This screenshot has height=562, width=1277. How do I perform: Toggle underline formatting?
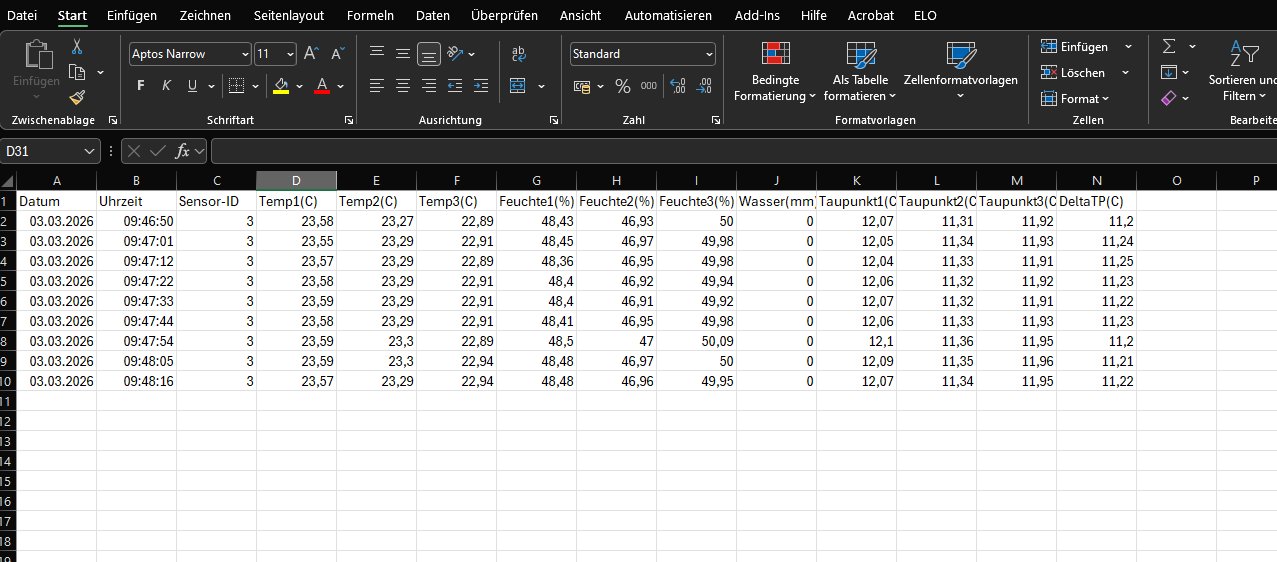(192, 86)
